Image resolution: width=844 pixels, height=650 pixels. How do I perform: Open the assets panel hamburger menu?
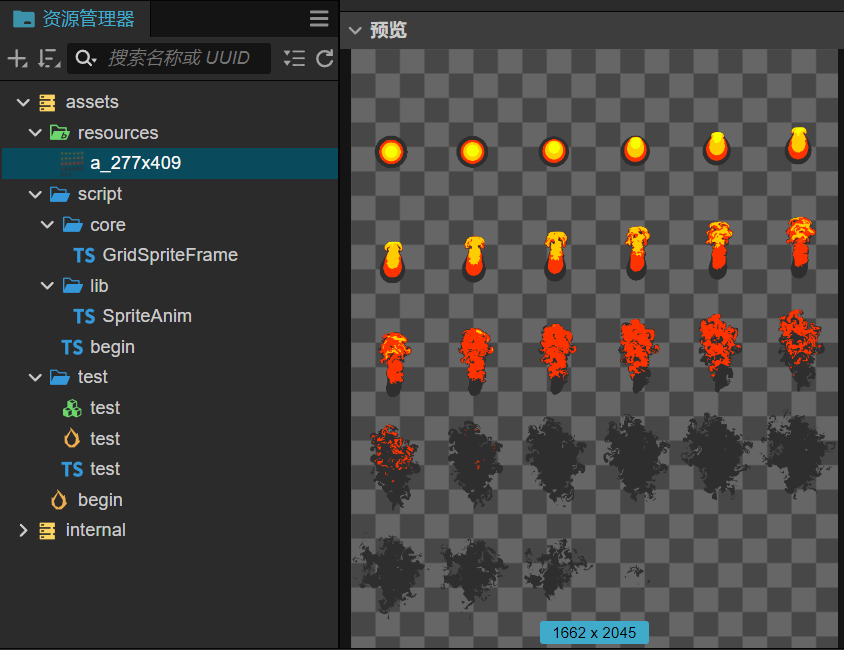[x=319, y=18]
